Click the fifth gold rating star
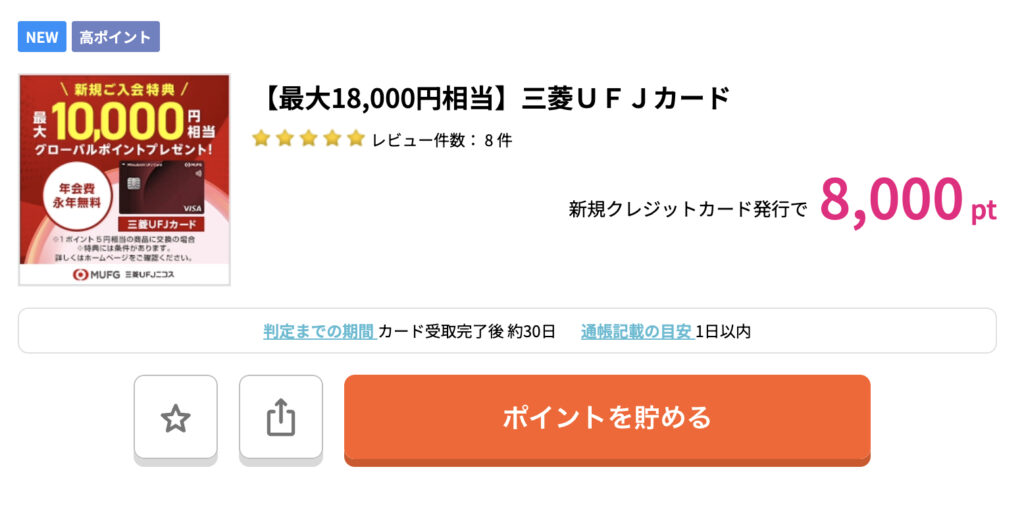1024x511 pixels. (x=355, y=139)
